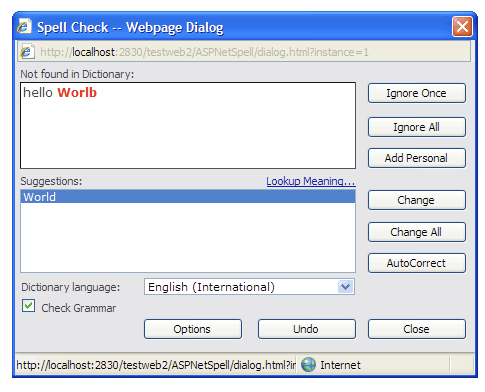The width and height of the screenshot is (485, 392).
Task: Click the Ignore All button
Action: click(x=416, y=127)
